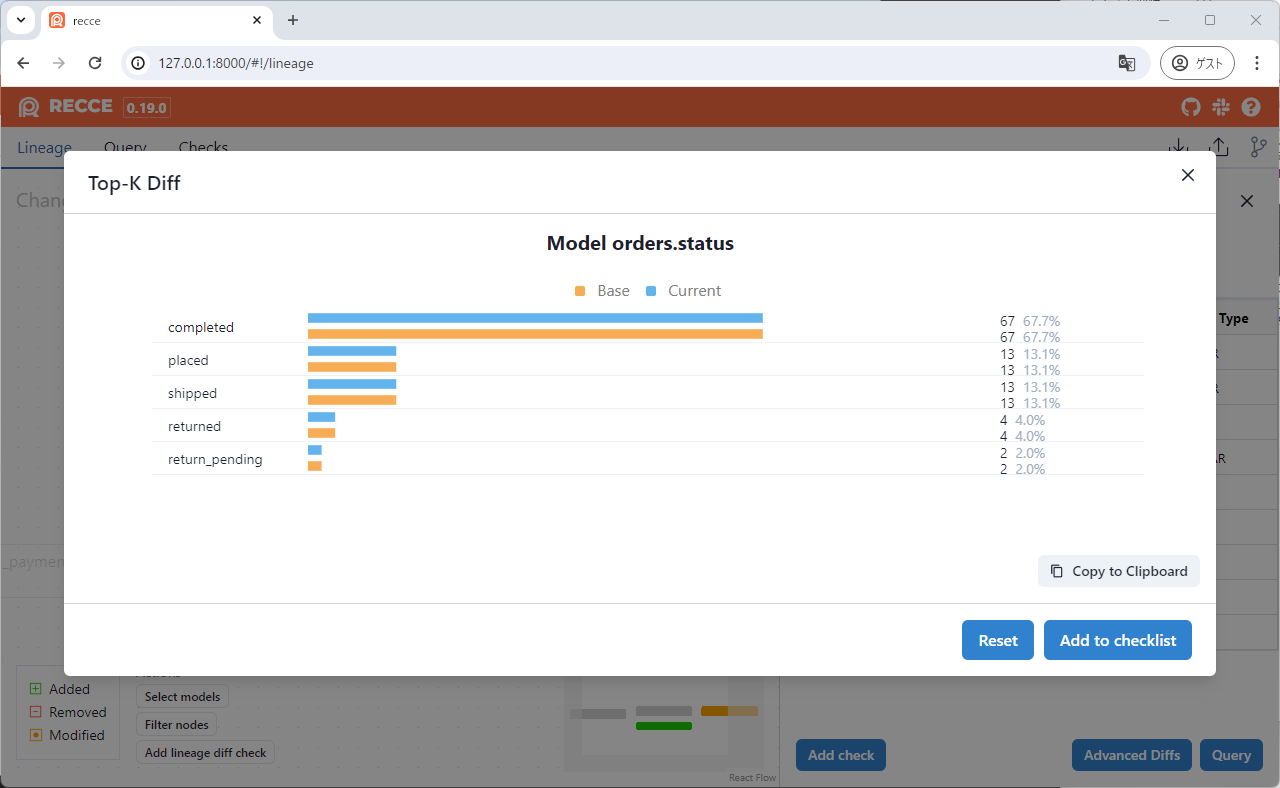Click the export upload icon
This screenshot has width=1280, height=788.
pyautogui.click(x=1219, y=147)
